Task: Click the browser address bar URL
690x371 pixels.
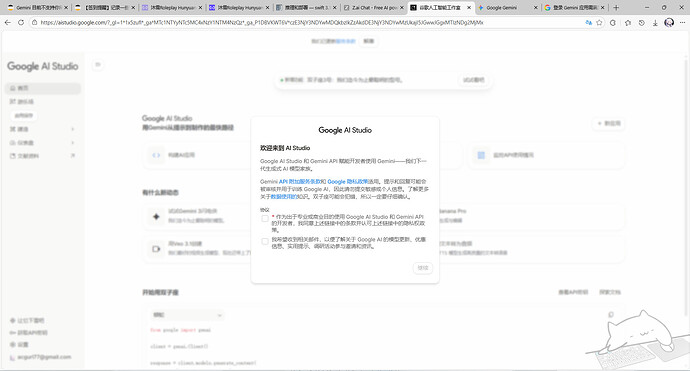Action: pos(262,22)
